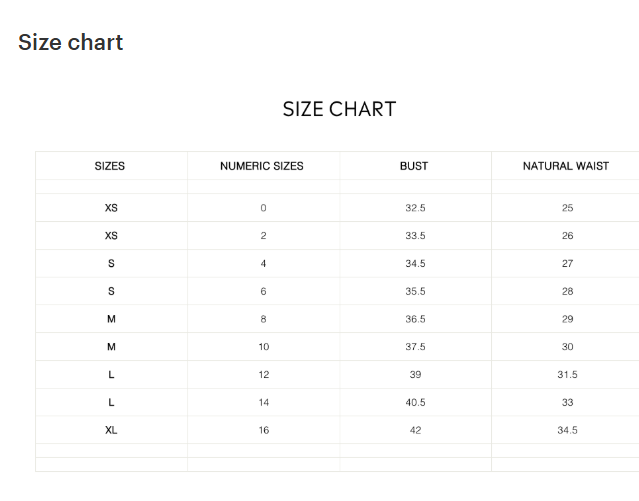Click numeric size 0 cell
This screenshot has height=501, width=639.
pos(263,208)
